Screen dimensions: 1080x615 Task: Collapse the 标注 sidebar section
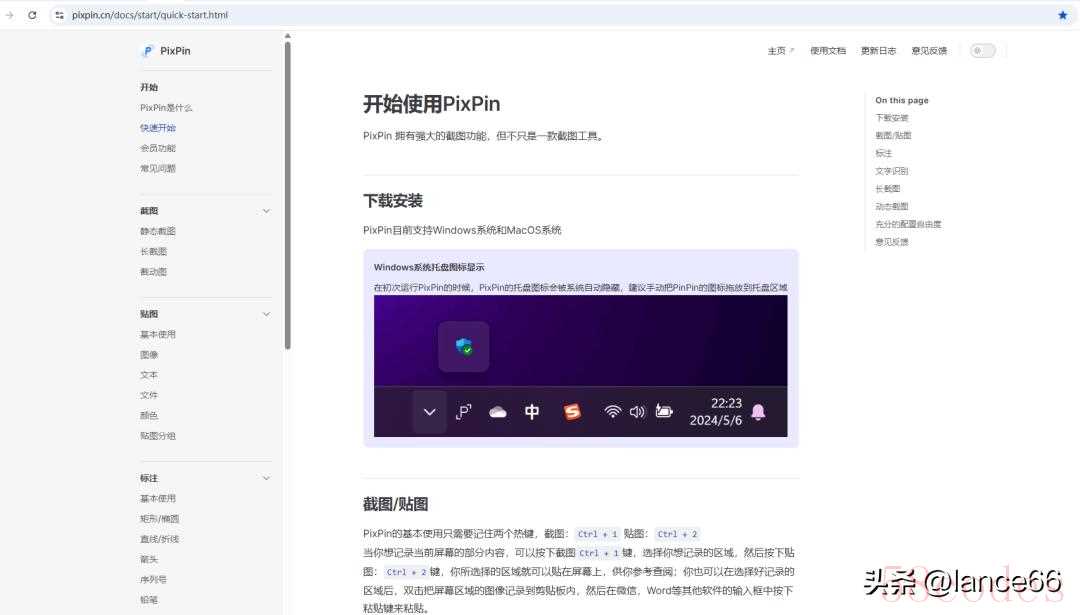point(266,478)
